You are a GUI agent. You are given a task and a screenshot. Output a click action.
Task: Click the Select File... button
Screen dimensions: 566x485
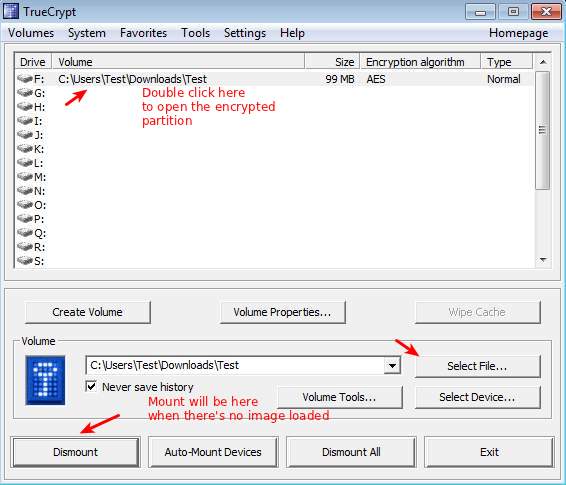click(477, 366)
